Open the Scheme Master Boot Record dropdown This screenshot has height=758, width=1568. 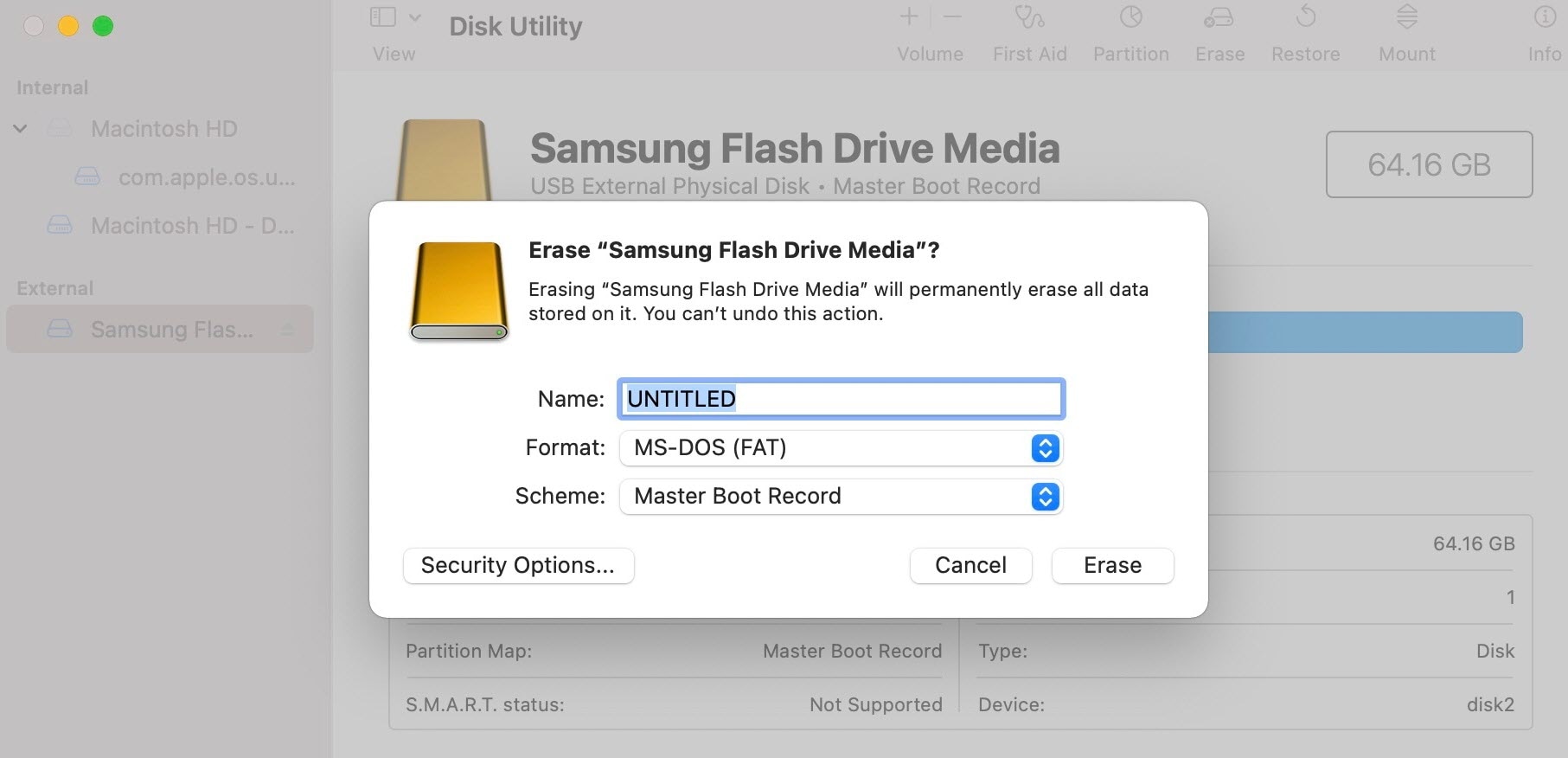click(841, 497)
